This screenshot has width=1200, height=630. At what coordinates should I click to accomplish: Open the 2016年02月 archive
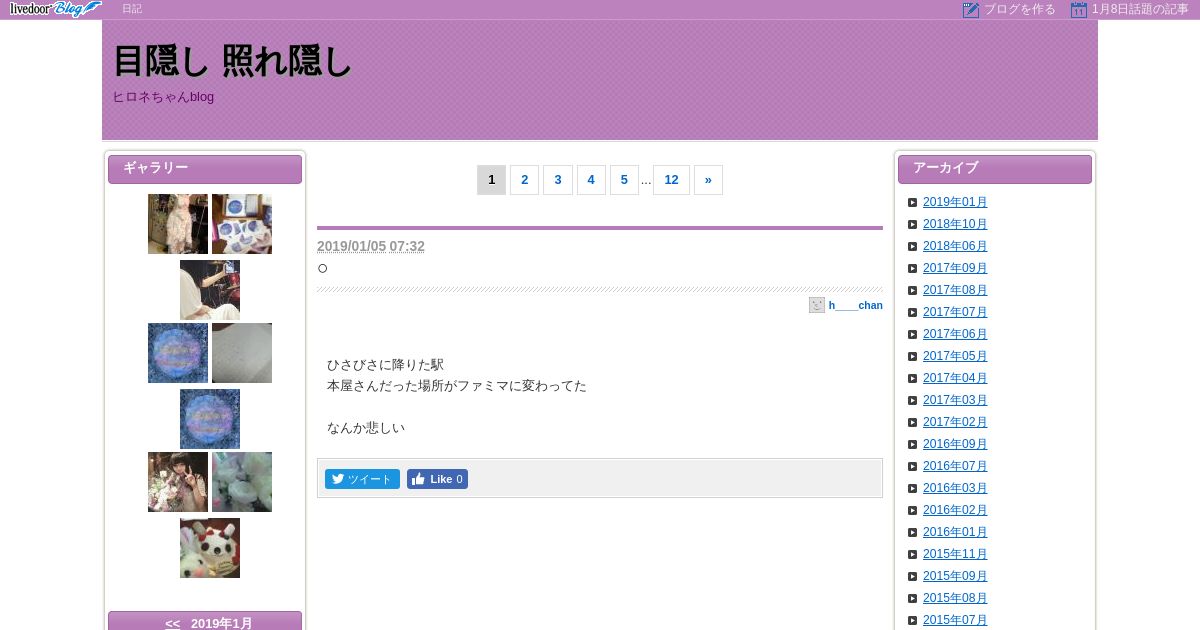tap(955, 510)
